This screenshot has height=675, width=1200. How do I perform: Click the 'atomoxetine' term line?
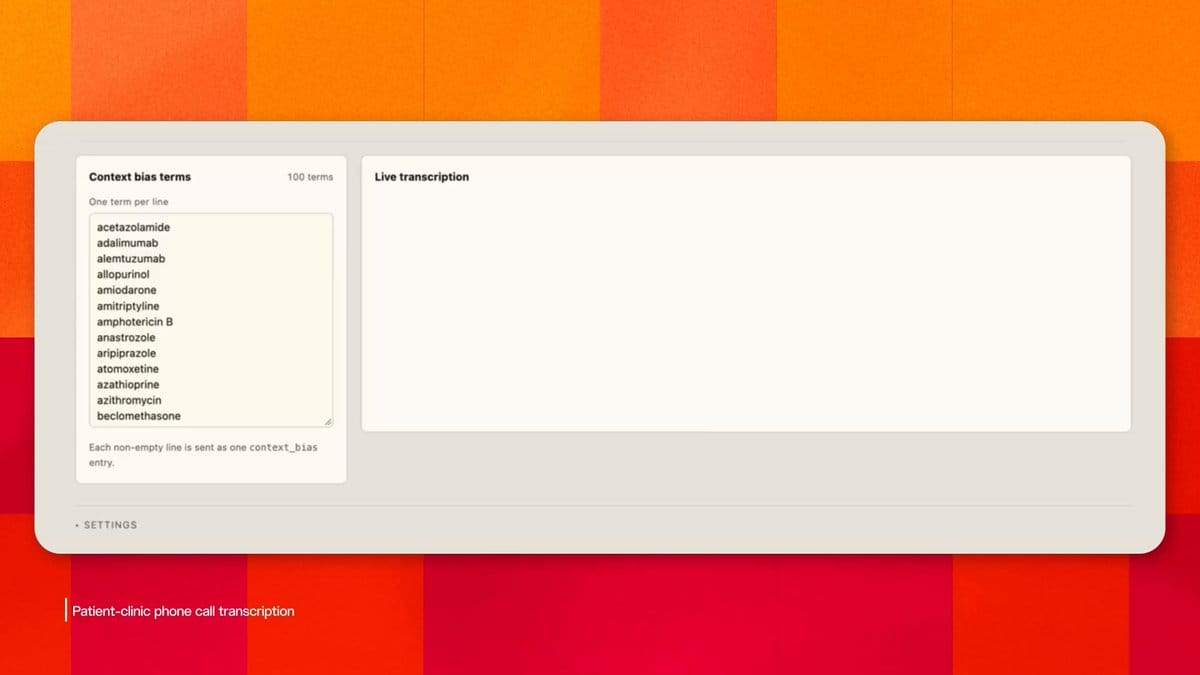coord(127,369)
